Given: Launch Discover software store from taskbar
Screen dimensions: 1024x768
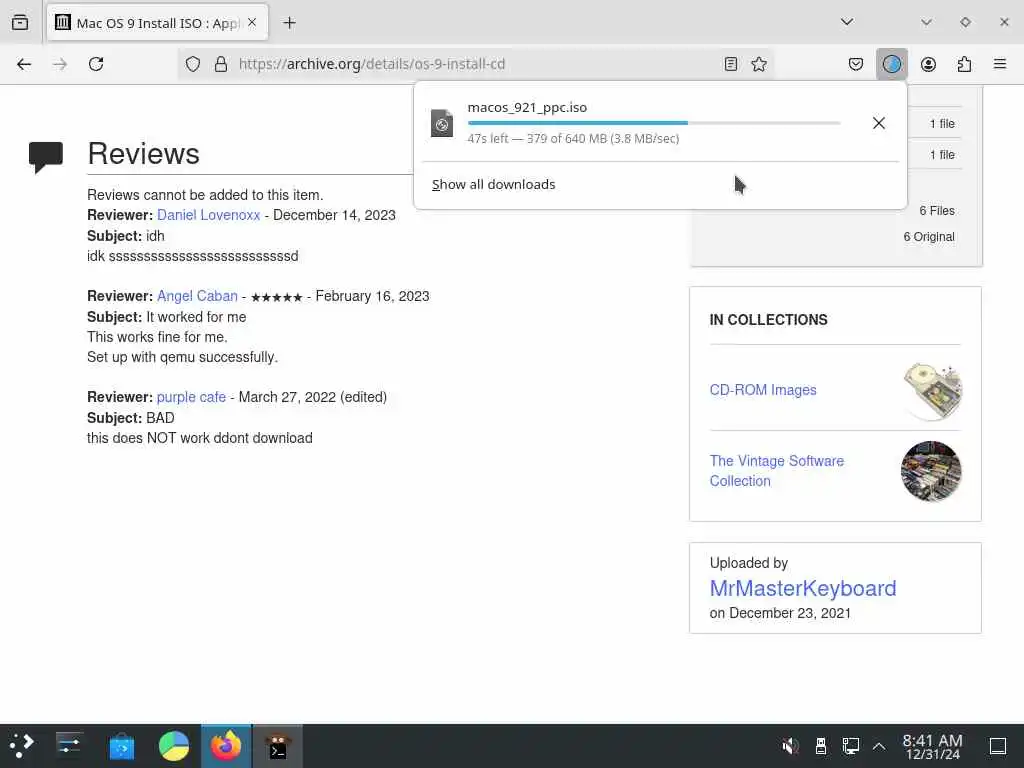Looking at the screenshot, I should [121, 746].
